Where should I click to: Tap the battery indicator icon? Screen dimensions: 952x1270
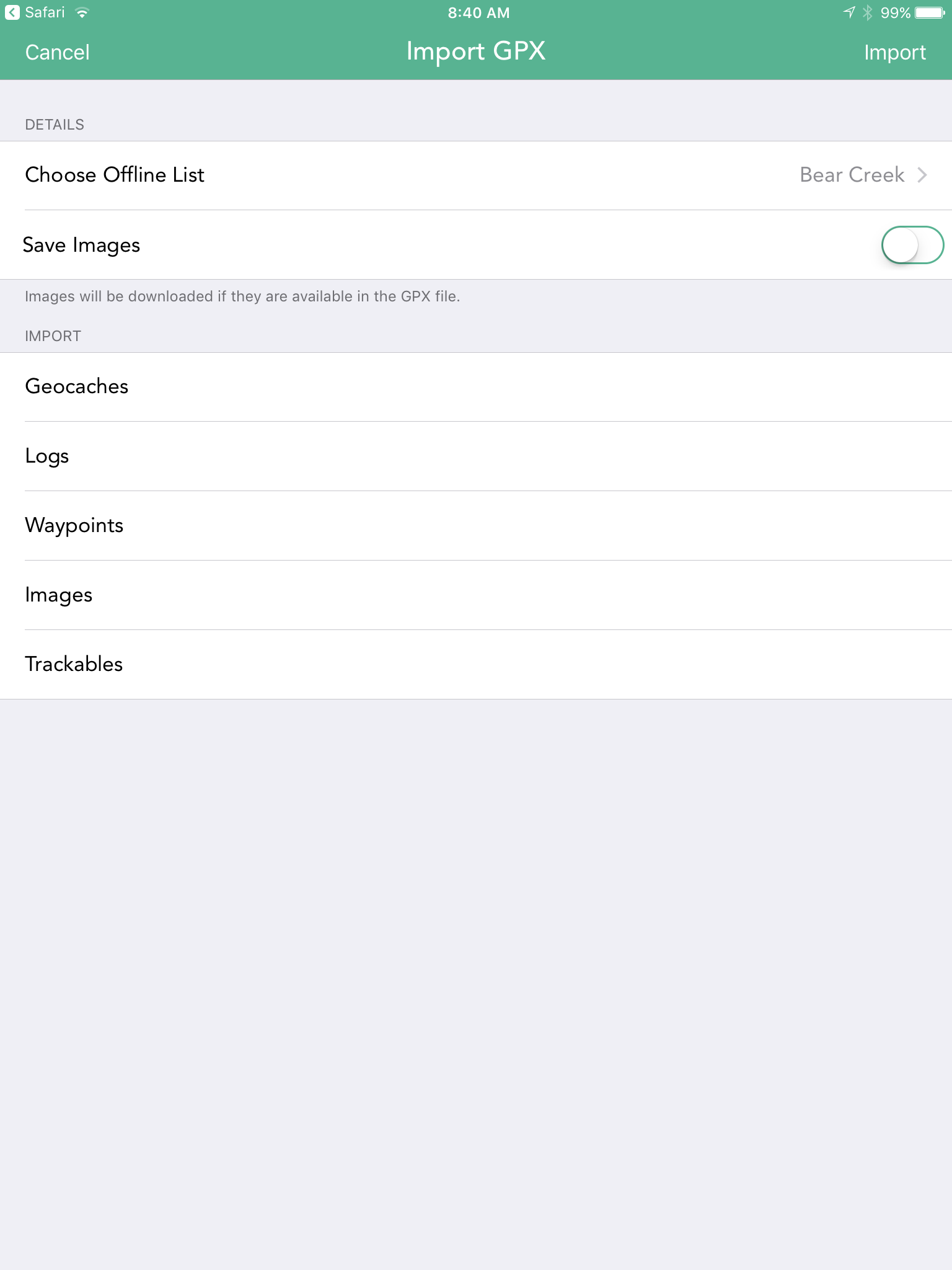[930, 12]
